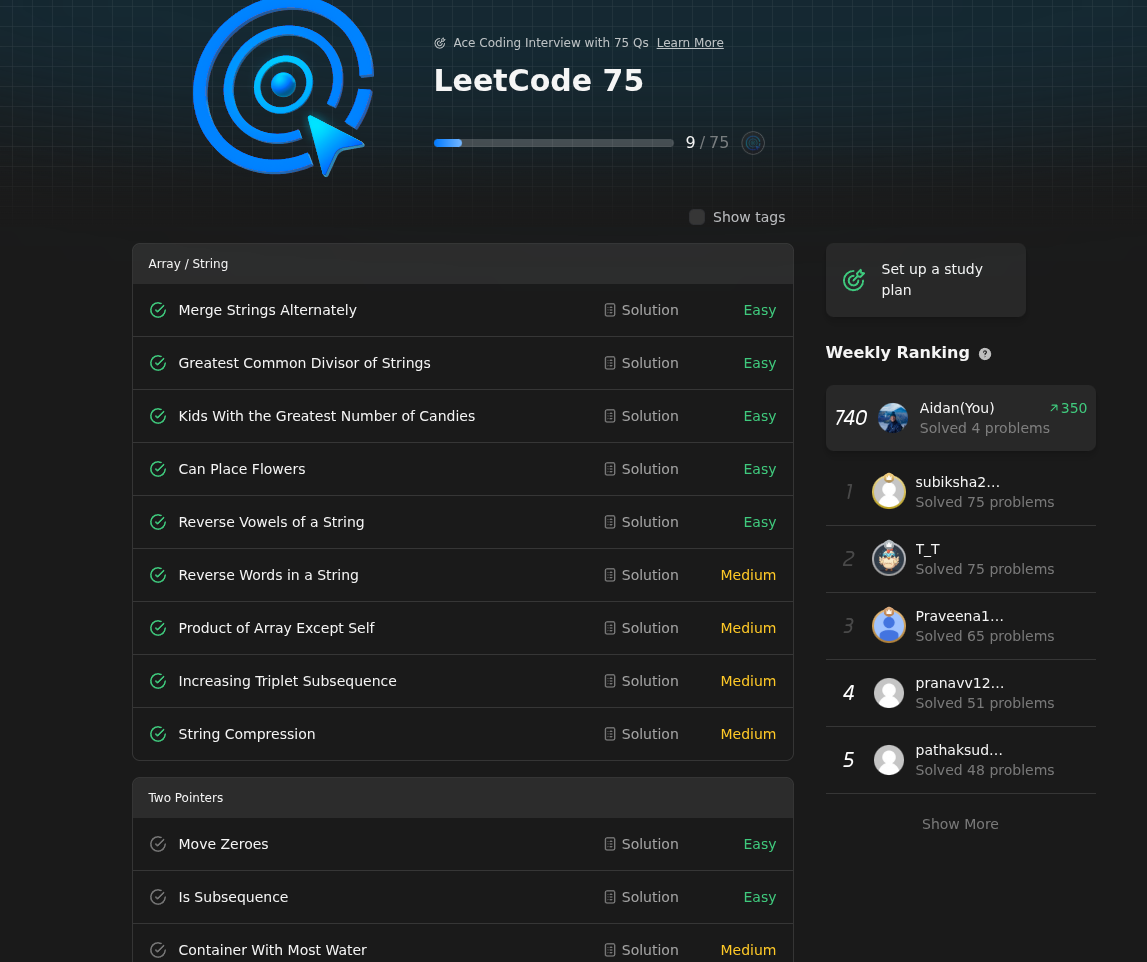Click the green checkmark beside Merge Strings Alternately

pos(158,310)
